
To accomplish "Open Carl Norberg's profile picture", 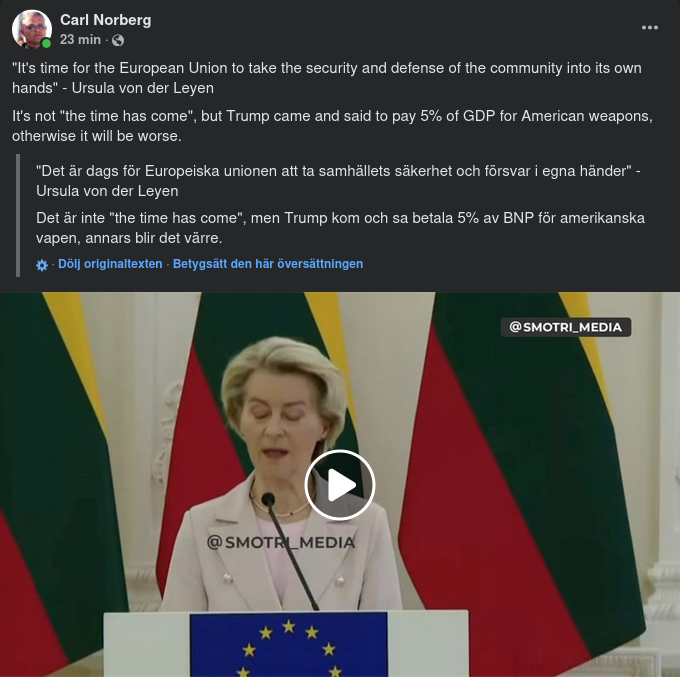I will click(x=31, y=29).
